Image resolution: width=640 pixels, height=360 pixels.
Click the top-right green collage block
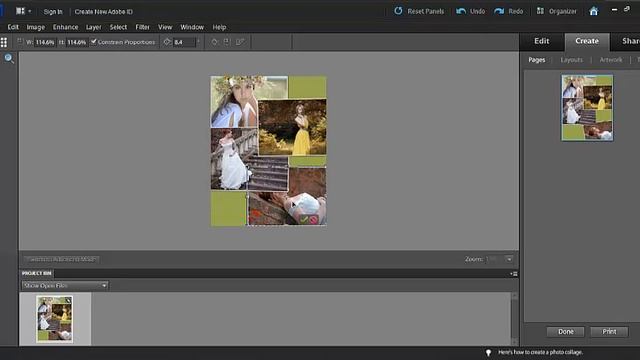pos(307,87)
